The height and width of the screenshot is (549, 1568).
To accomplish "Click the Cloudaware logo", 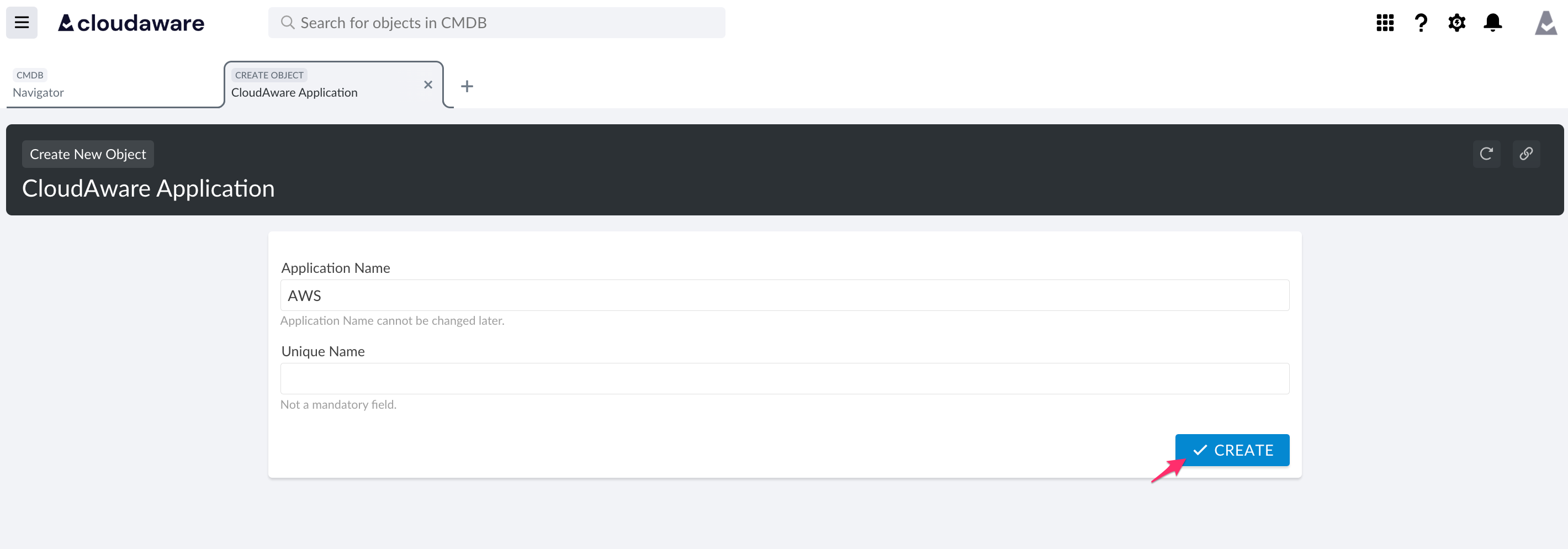I will 131,23.
